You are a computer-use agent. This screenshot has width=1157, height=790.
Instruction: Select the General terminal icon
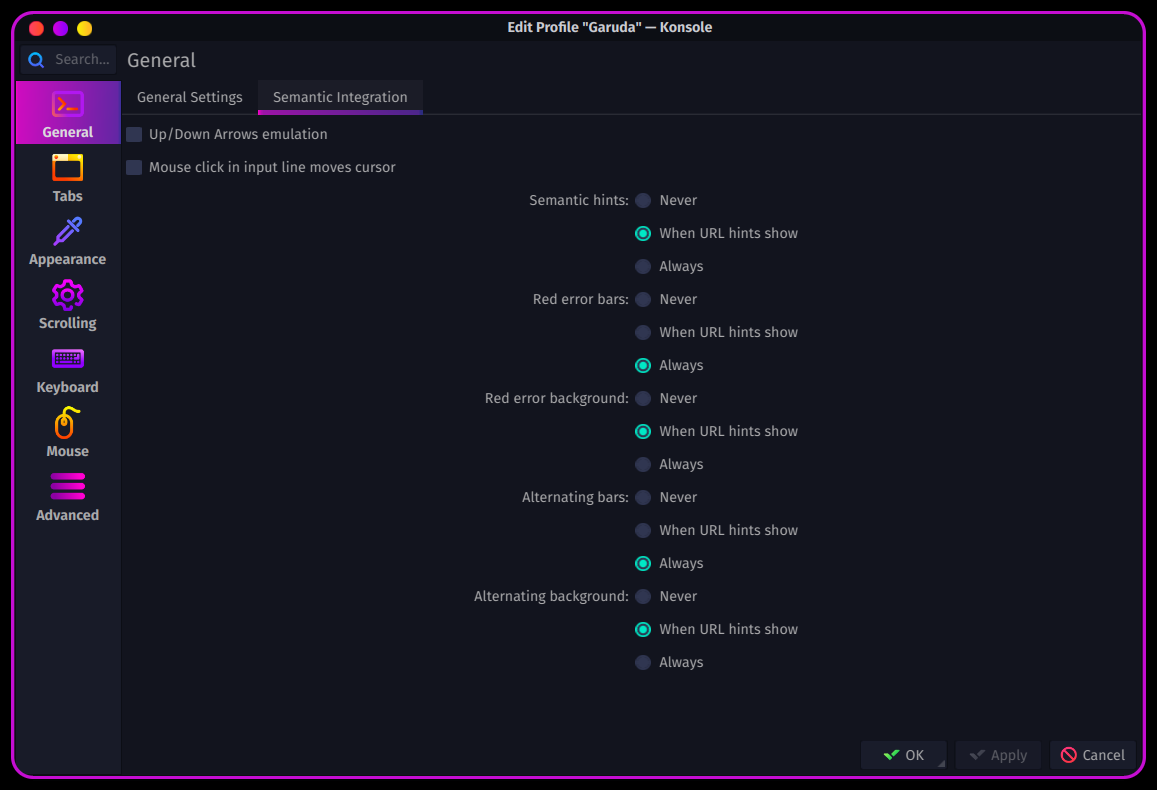pyautogui.click(x=67, y=104)
